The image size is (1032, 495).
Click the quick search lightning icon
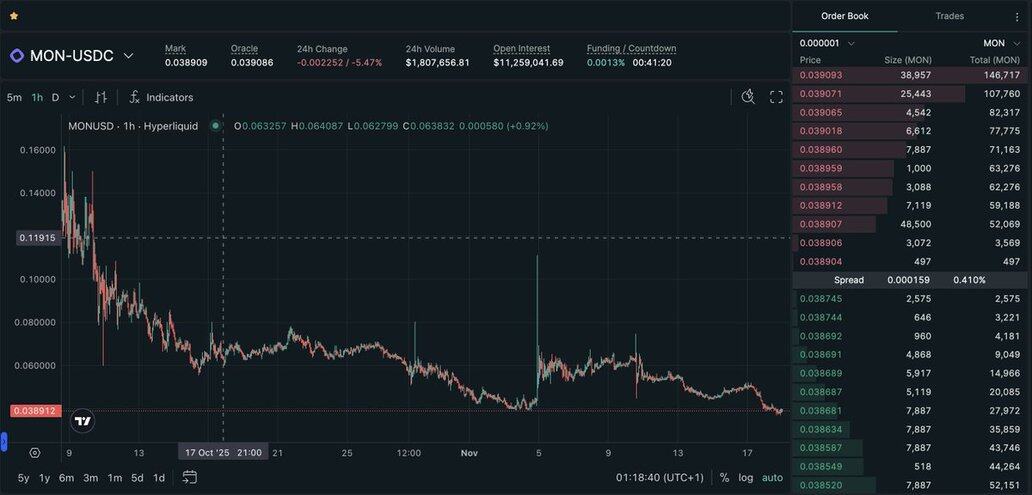pyautogui.click(x=748, y=97)
